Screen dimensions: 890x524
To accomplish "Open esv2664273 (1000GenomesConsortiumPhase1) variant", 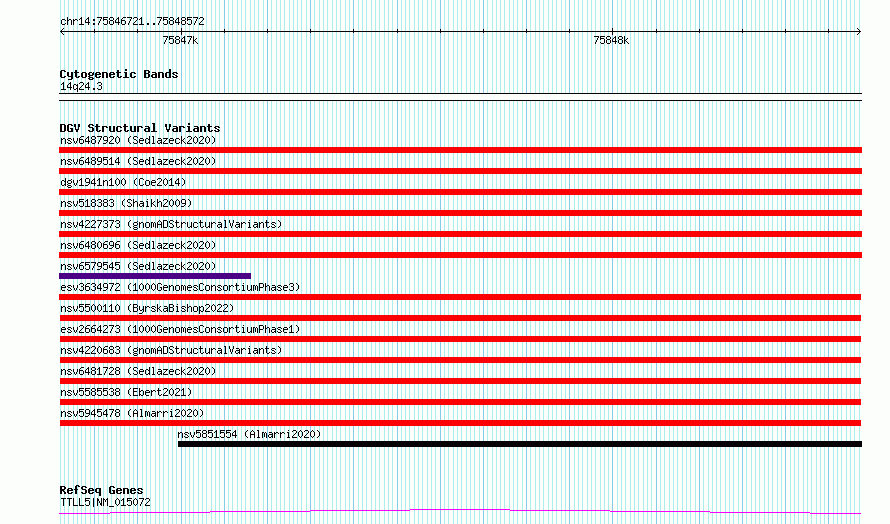I will 180,329.
